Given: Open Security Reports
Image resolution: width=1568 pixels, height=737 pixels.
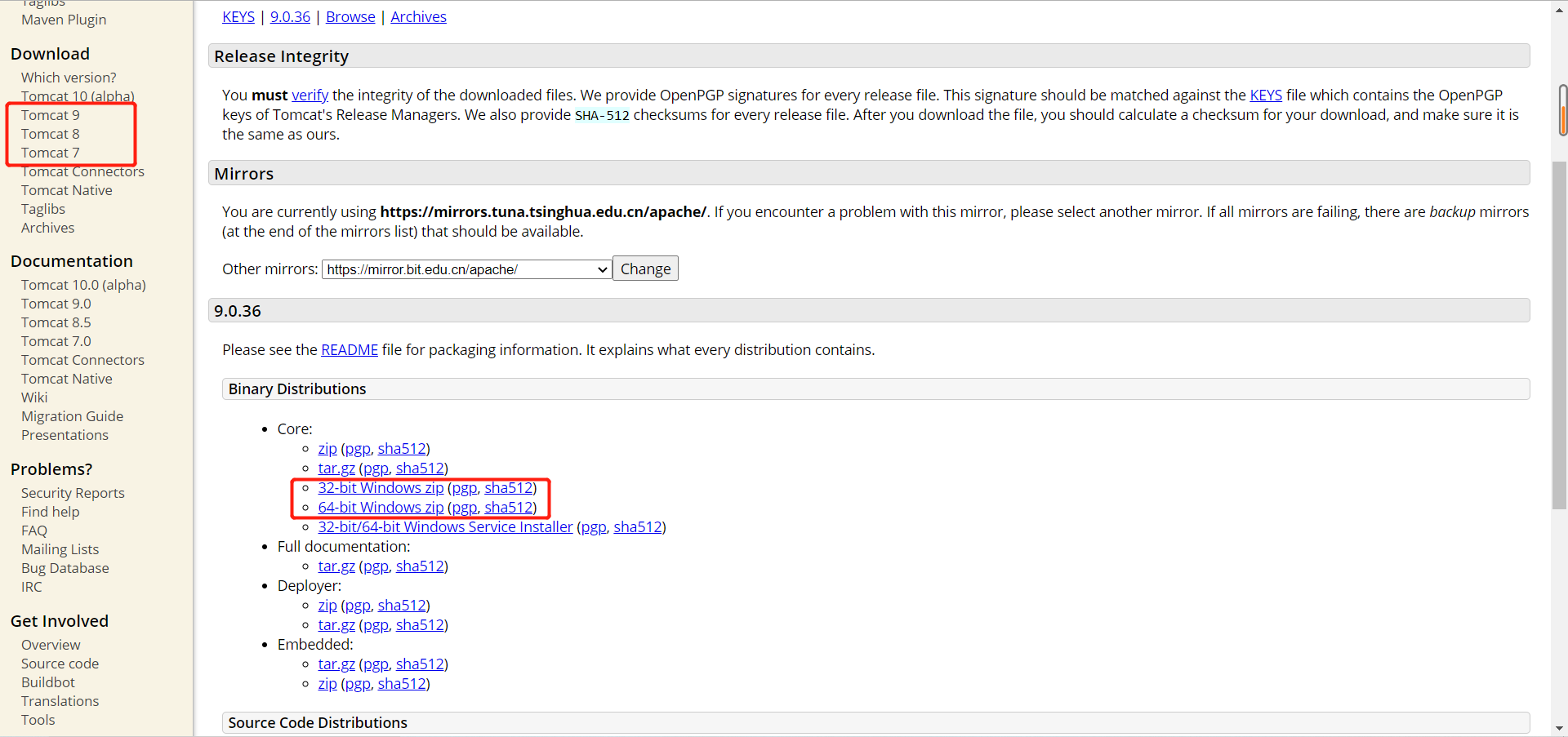Looking at the screenshot, I should pyautogui.click(x=73, y=493).
